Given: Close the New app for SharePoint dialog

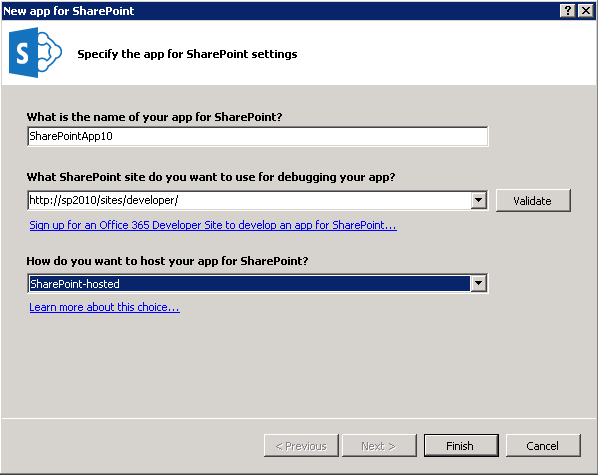Looking at the screenshot, I should pyautogui.click(x=585, y=11).
